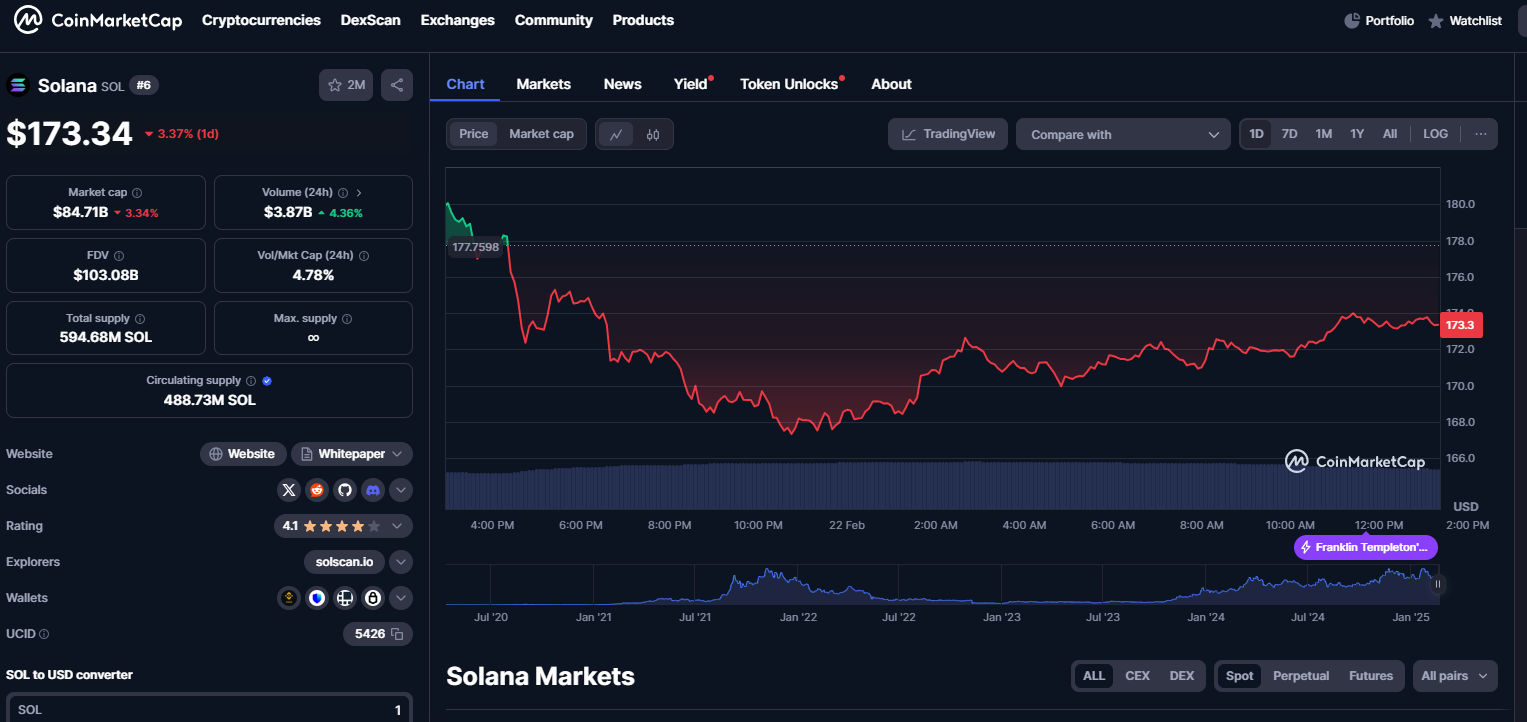Open more chart options ellipsis
The image size is (1527, 722).
[x=1481, y=134]
